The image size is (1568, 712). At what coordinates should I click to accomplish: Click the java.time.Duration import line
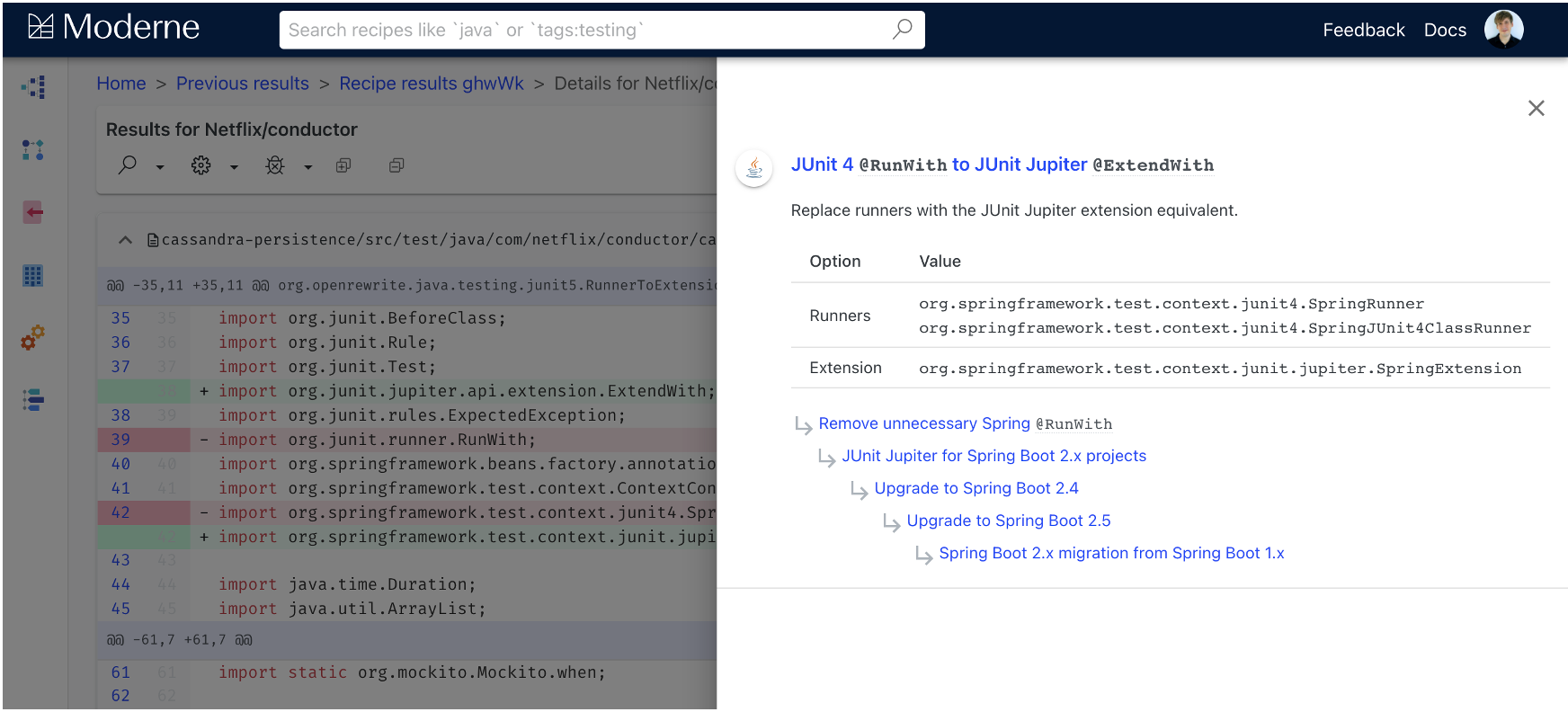pos(347,584)
